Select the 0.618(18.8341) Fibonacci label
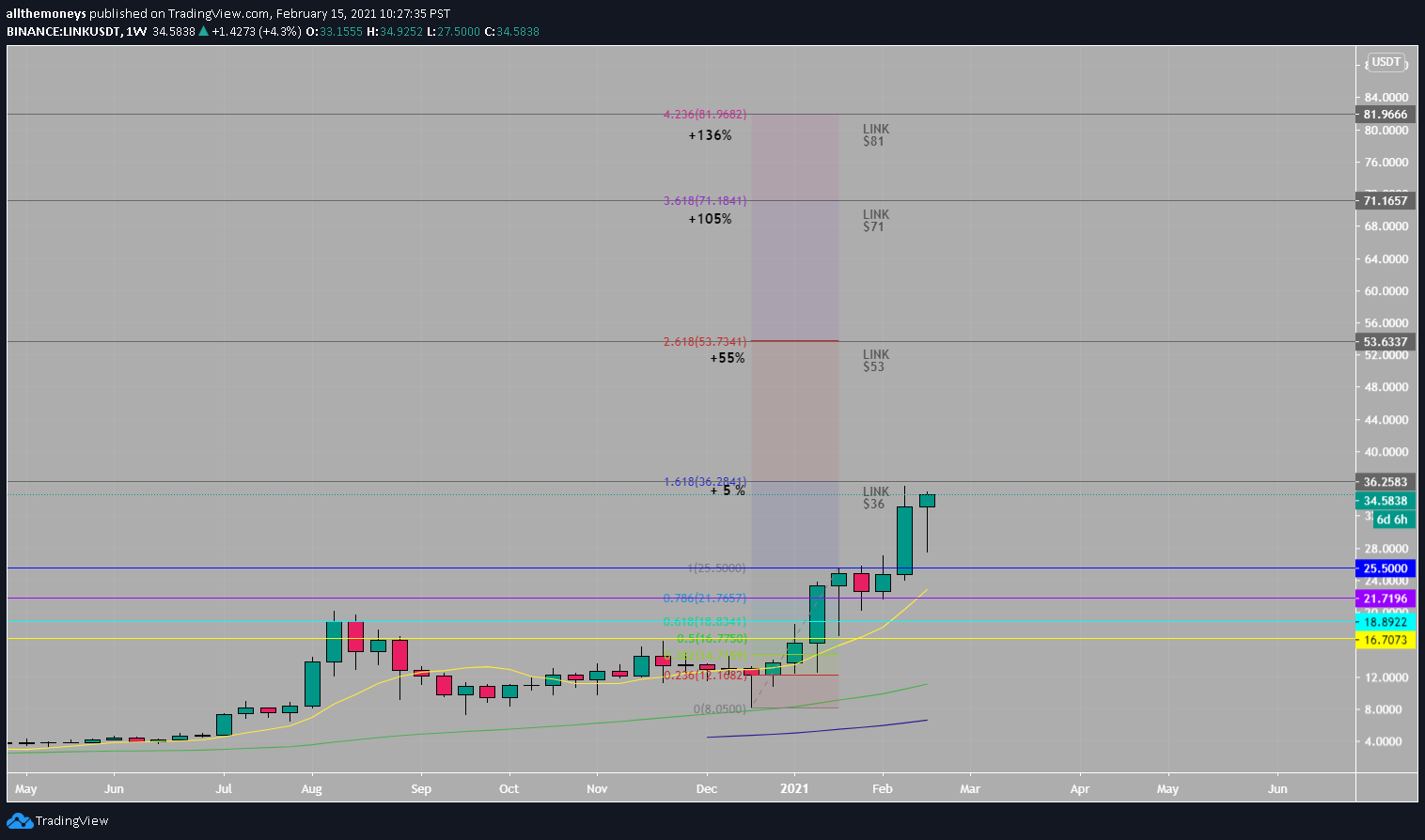 click(705, 622)
